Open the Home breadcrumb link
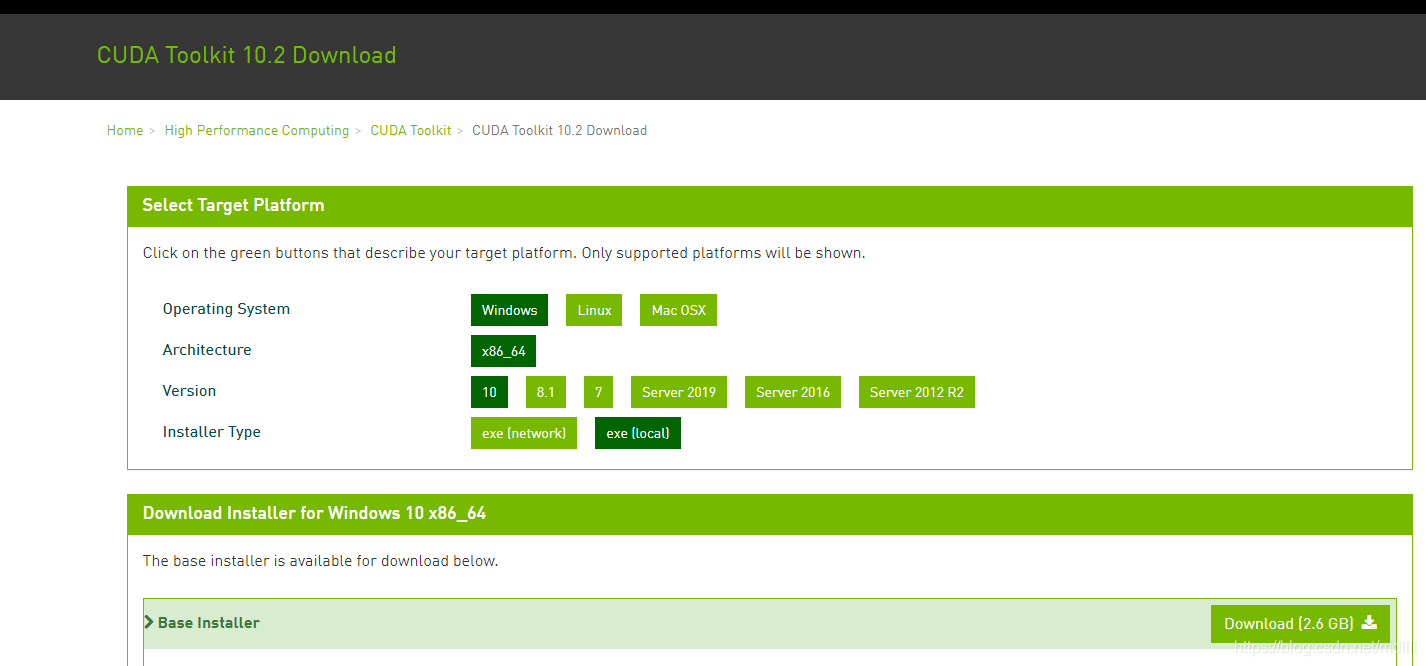 tap(125, 130)
